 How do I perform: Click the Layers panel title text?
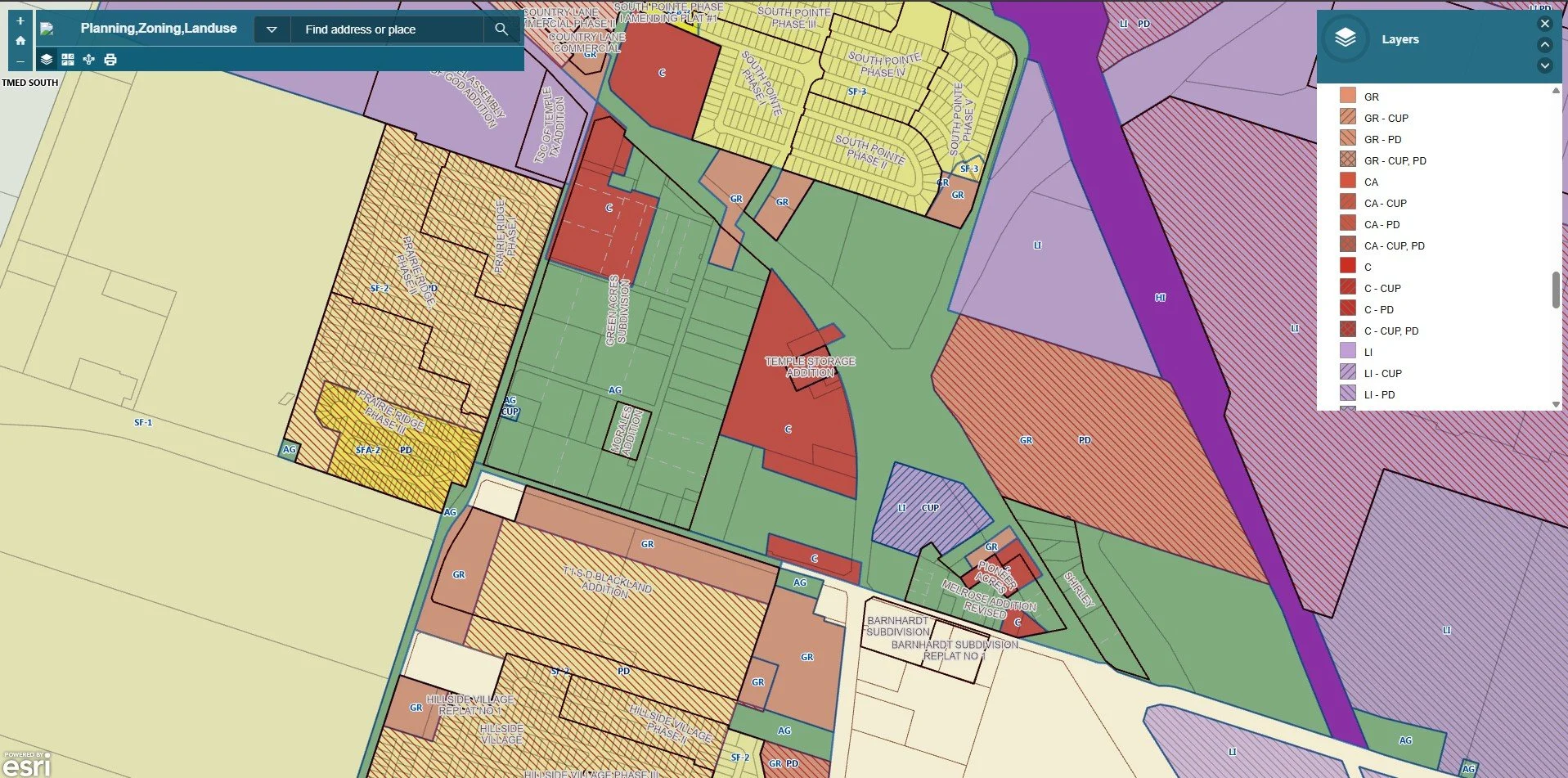(1400, 39)
